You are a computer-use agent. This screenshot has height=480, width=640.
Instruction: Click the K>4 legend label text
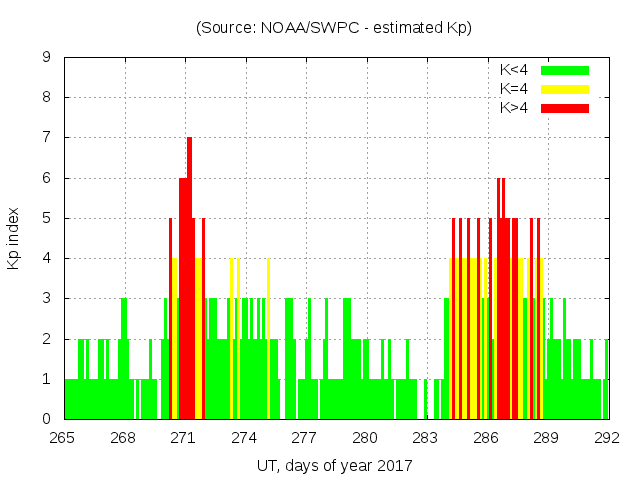[x=514, y=107]
